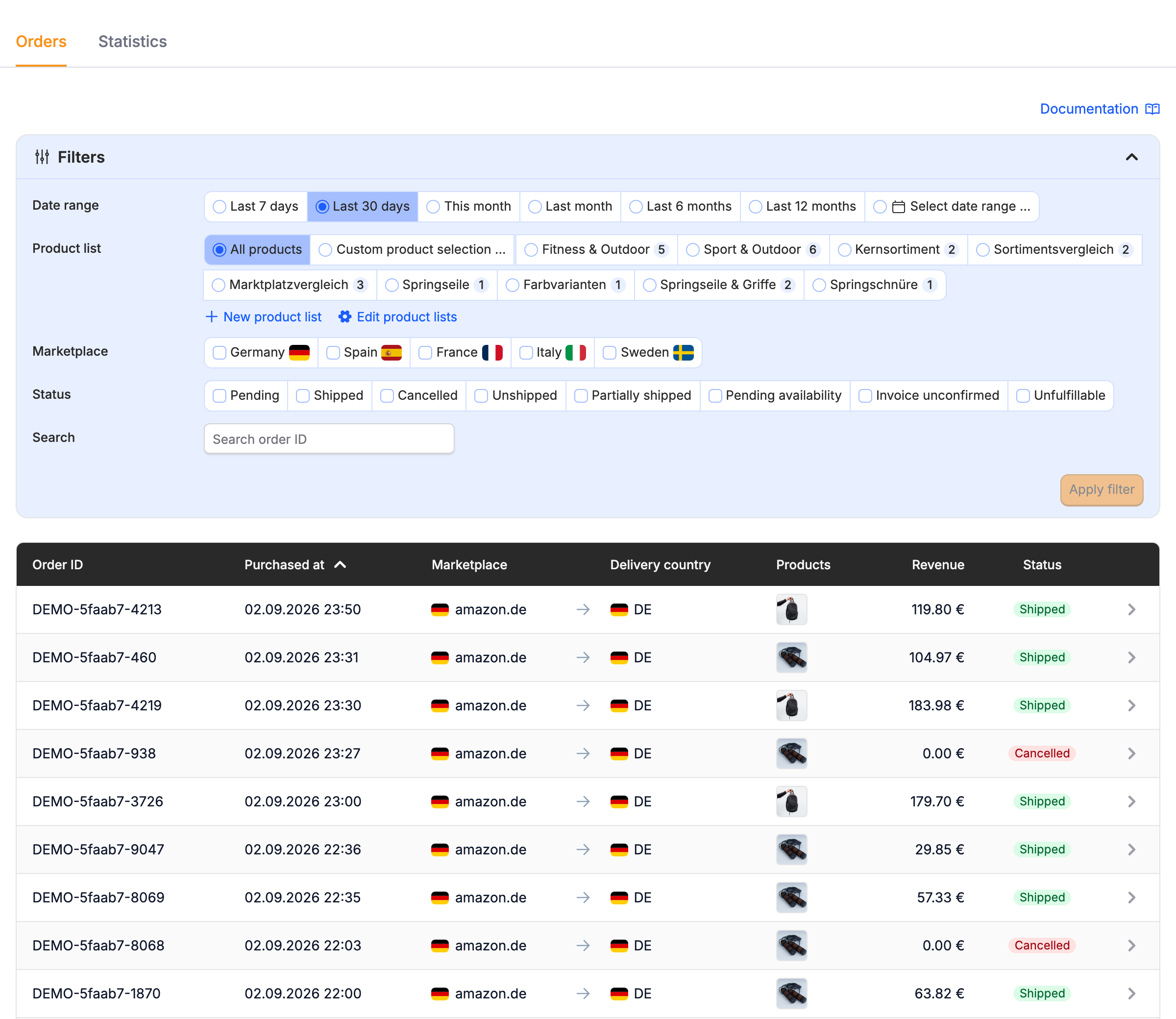Switch to the Orders tab
Image resolution: width=1176 pixels, height=1019 pixels.
[41, 42]
